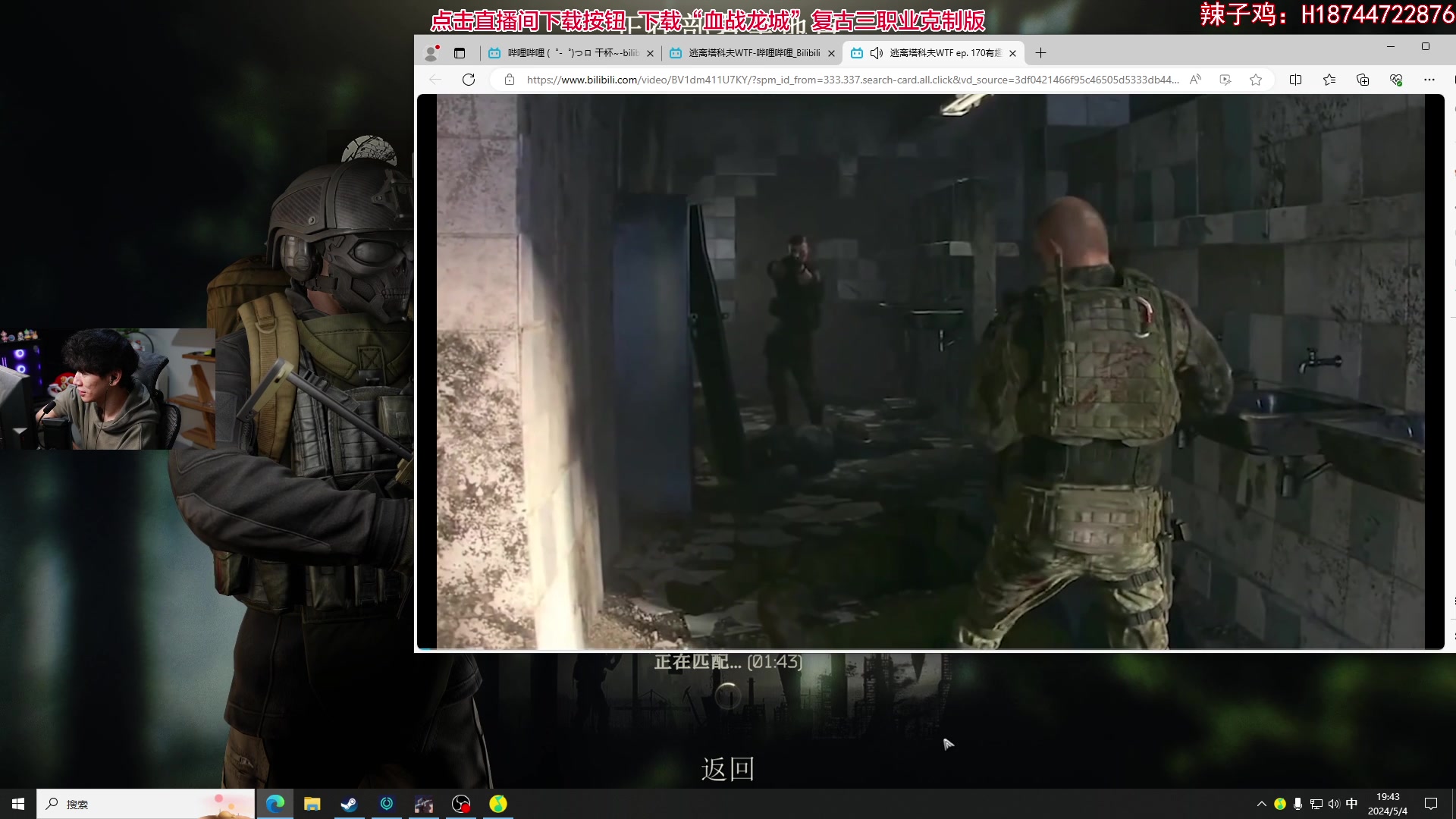View site information lock icon
Screen dimensions: 1456x819
[x=510, y=80]
